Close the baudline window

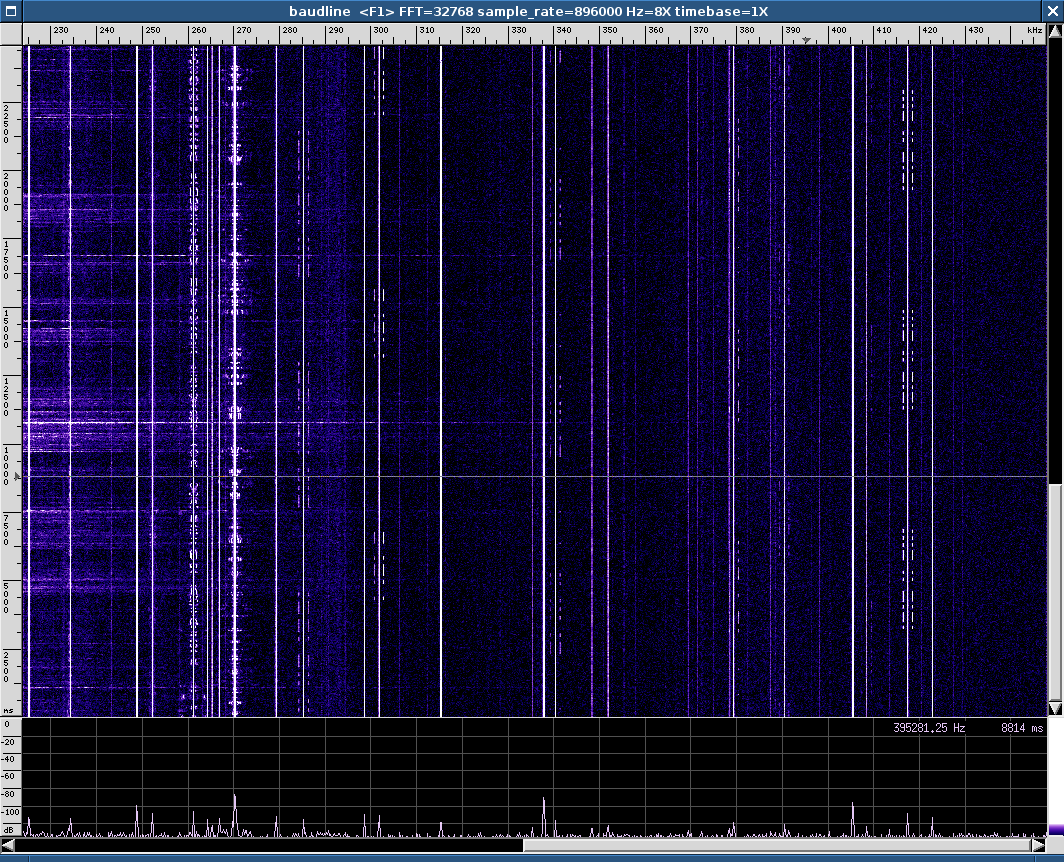point(1053,11)
